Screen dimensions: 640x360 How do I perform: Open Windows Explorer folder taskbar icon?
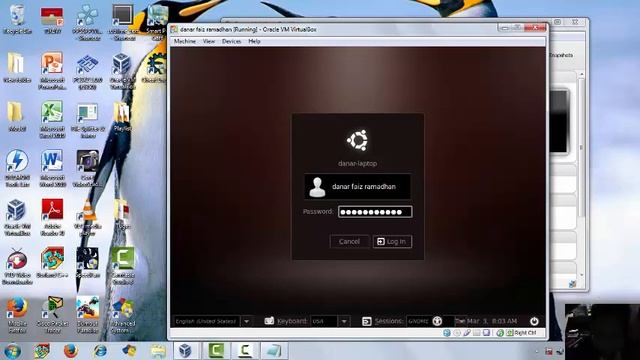[158, 351]
